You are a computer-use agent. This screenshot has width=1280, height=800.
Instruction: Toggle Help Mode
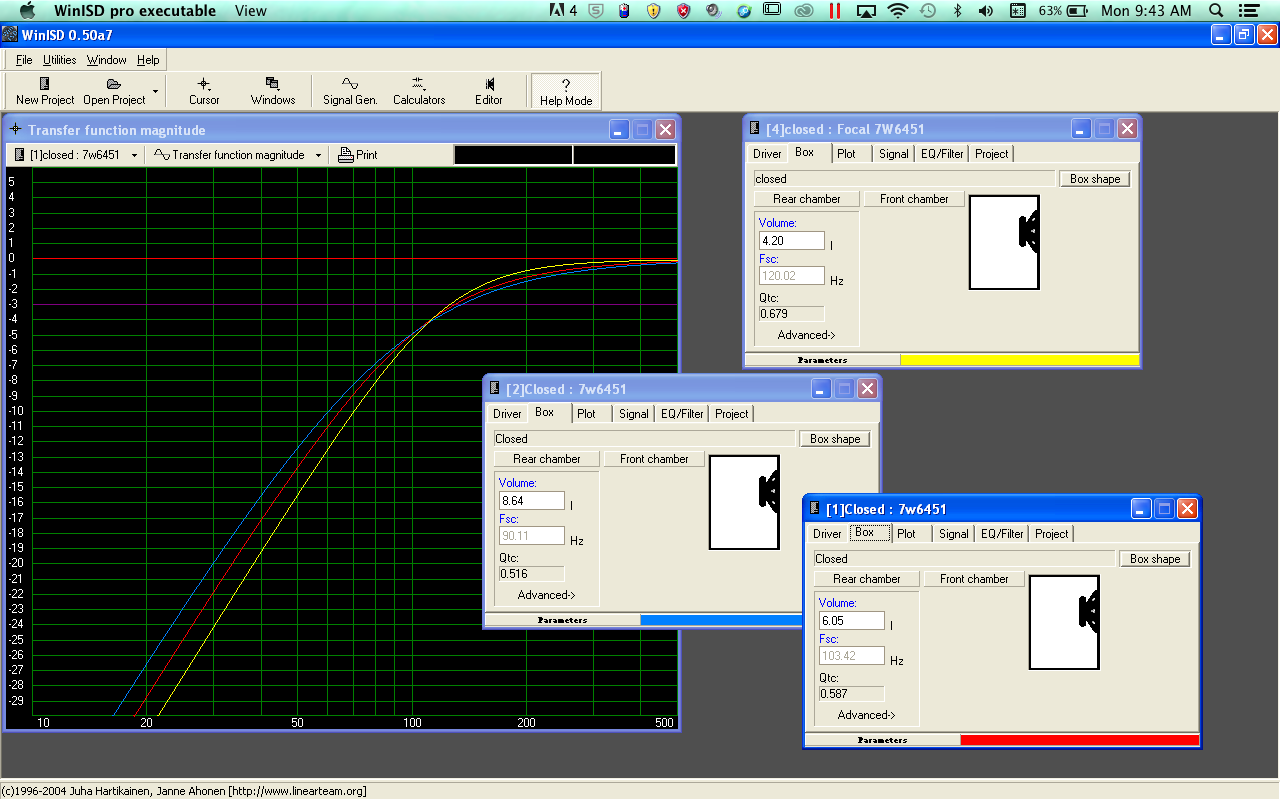(566, 91)
